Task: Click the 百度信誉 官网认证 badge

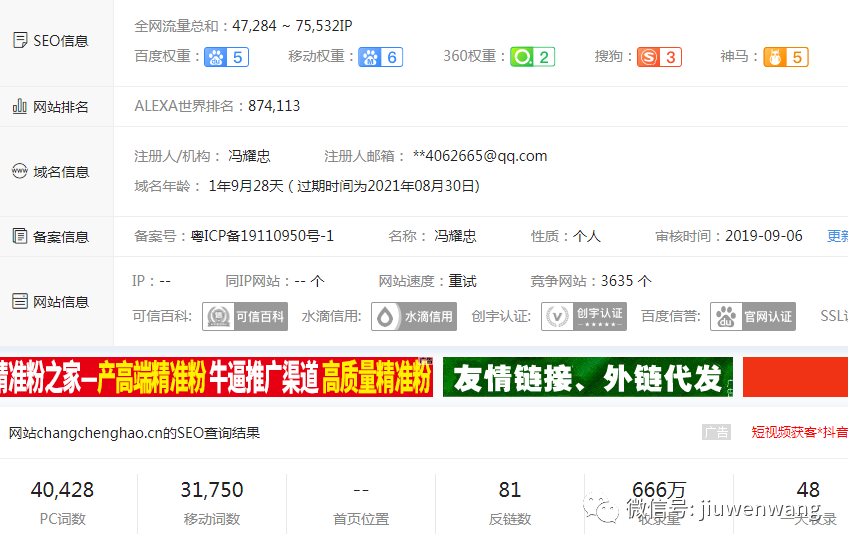Action: coord(753,316)
